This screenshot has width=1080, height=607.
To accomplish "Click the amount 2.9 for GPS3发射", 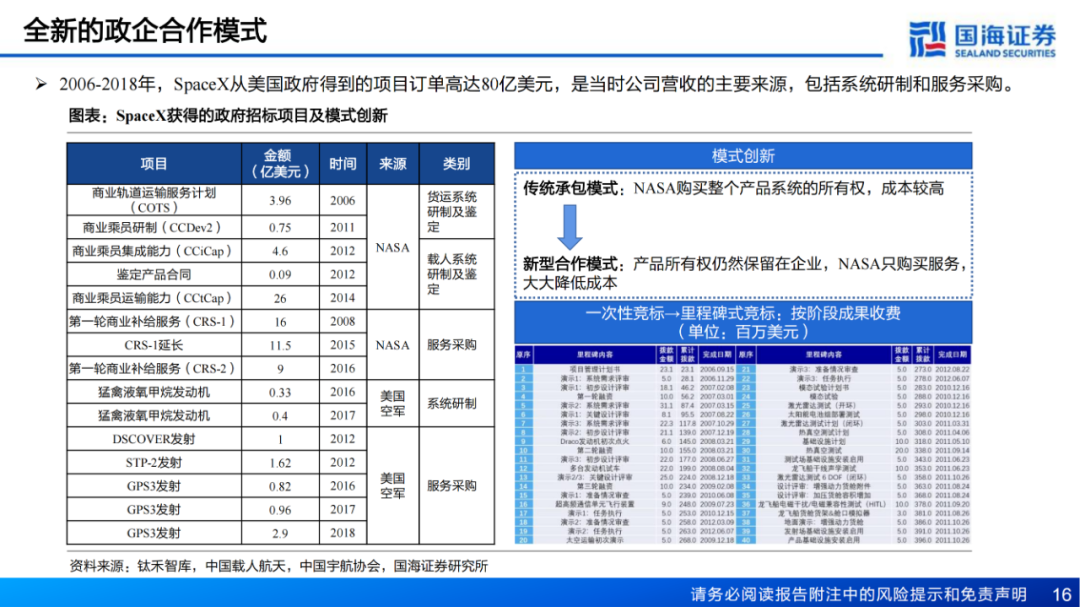I will pyautogui.click(x=280, y=533).
